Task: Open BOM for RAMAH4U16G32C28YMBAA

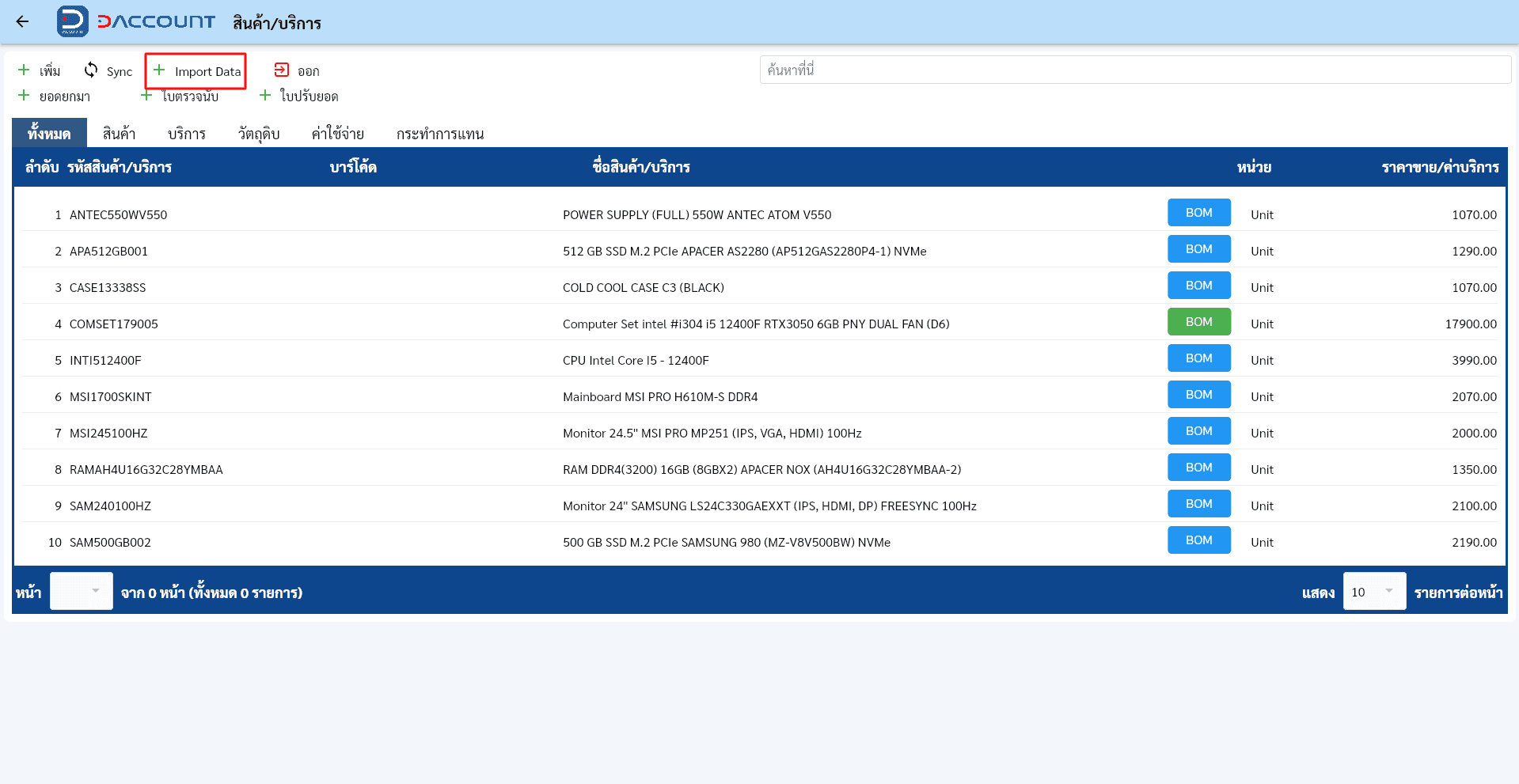Action: [x=1199, y=468]
